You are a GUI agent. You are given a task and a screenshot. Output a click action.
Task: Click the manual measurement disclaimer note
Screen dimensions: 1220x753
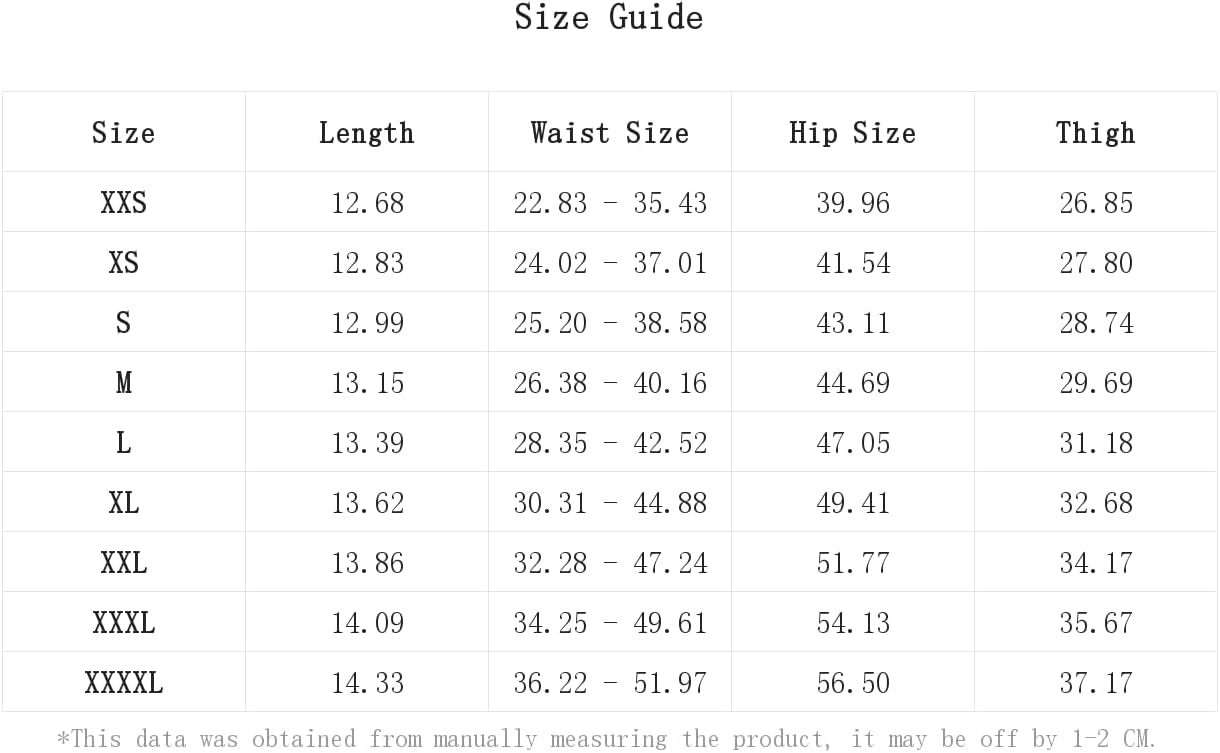[x=607, y=739]
